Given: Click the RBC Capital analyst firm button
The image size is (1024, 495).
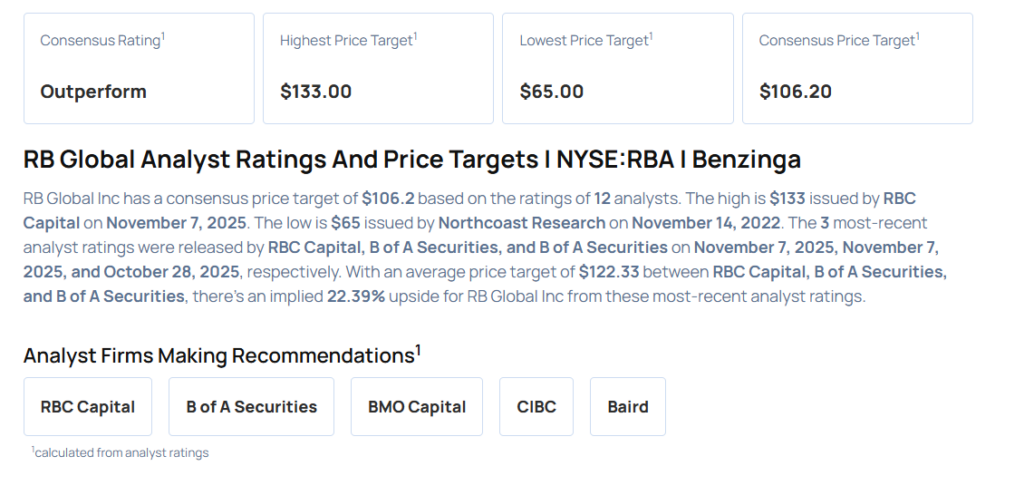Looking at the screenshot, I should pos(88,407).
